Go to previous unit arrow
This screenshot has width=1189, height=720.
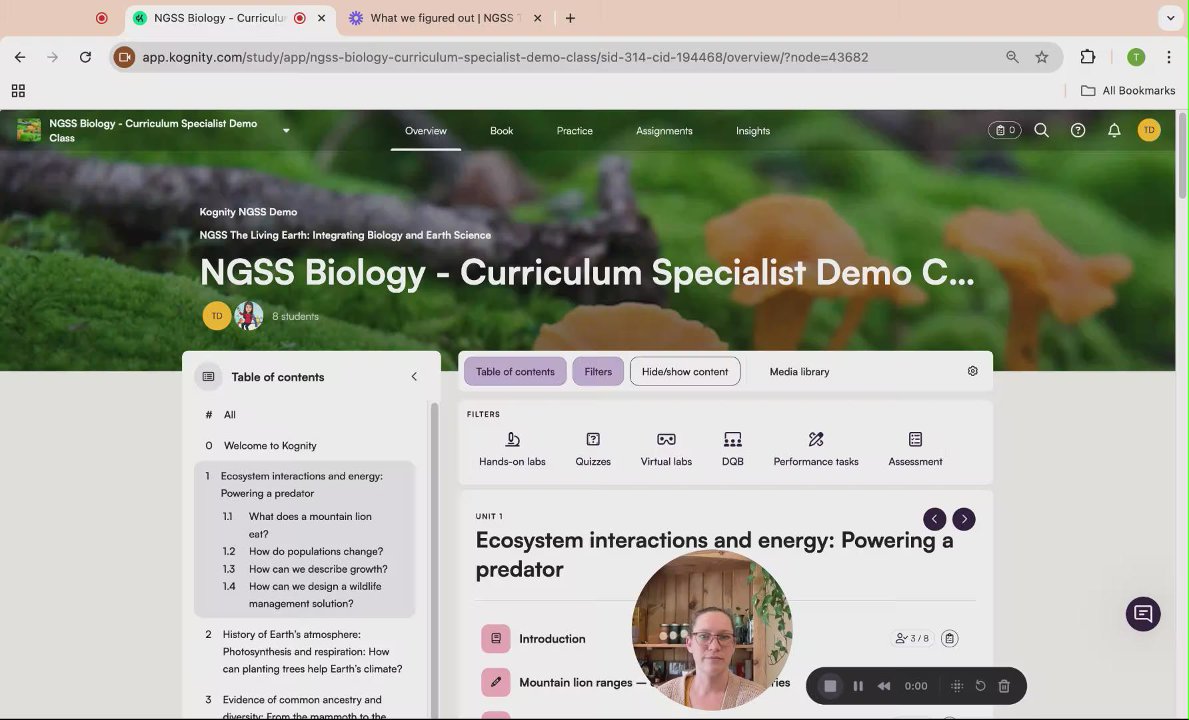[x=934, y=519]
